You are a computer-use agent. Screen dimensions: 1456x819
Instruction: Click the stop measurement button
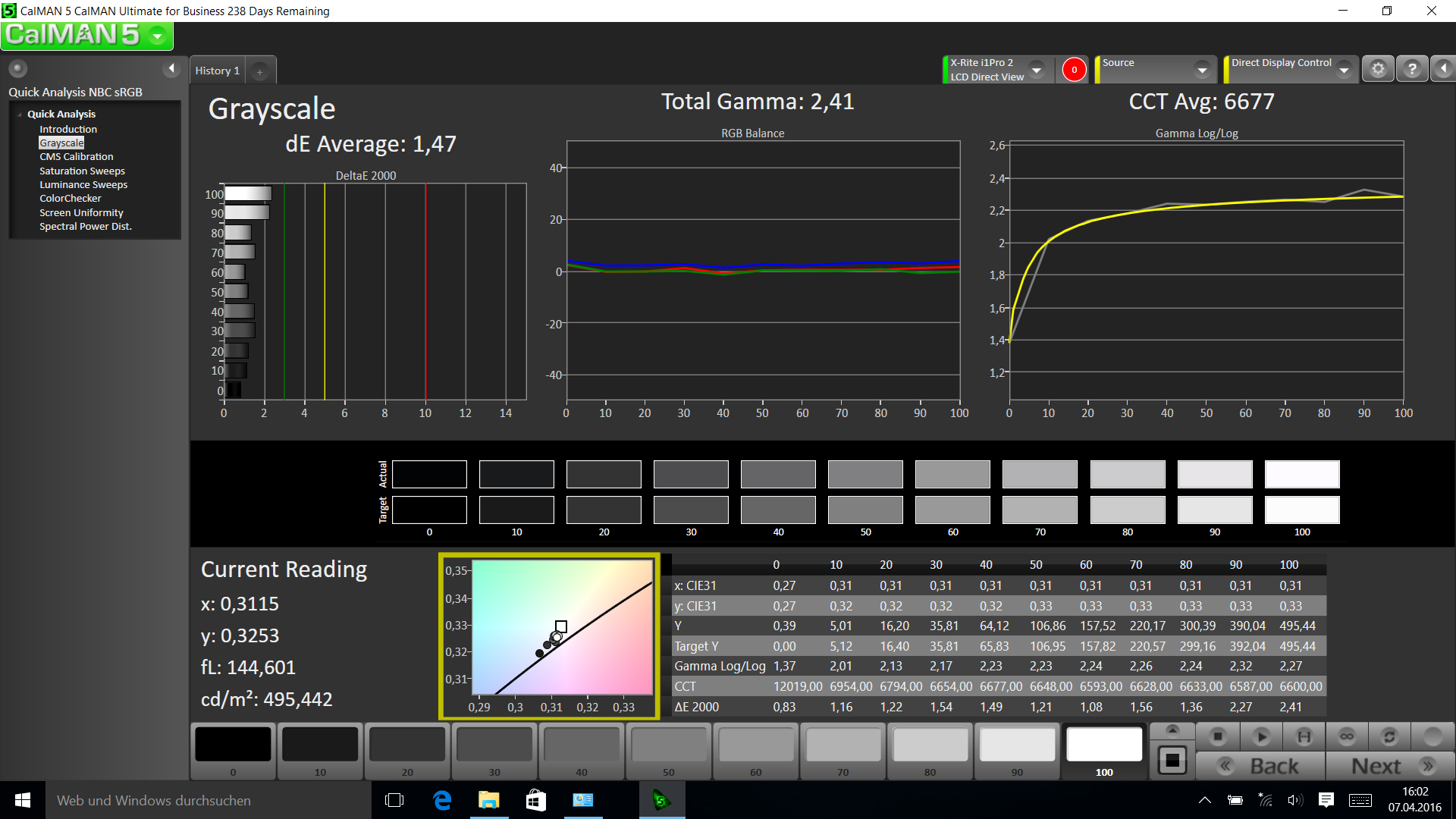click(1218, 736)
